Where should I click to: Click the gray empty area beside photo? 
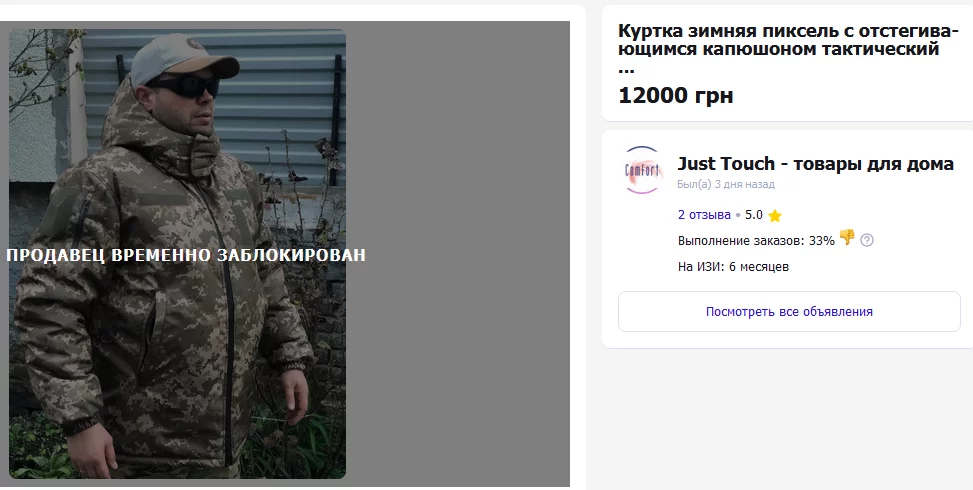click(457, 254)
